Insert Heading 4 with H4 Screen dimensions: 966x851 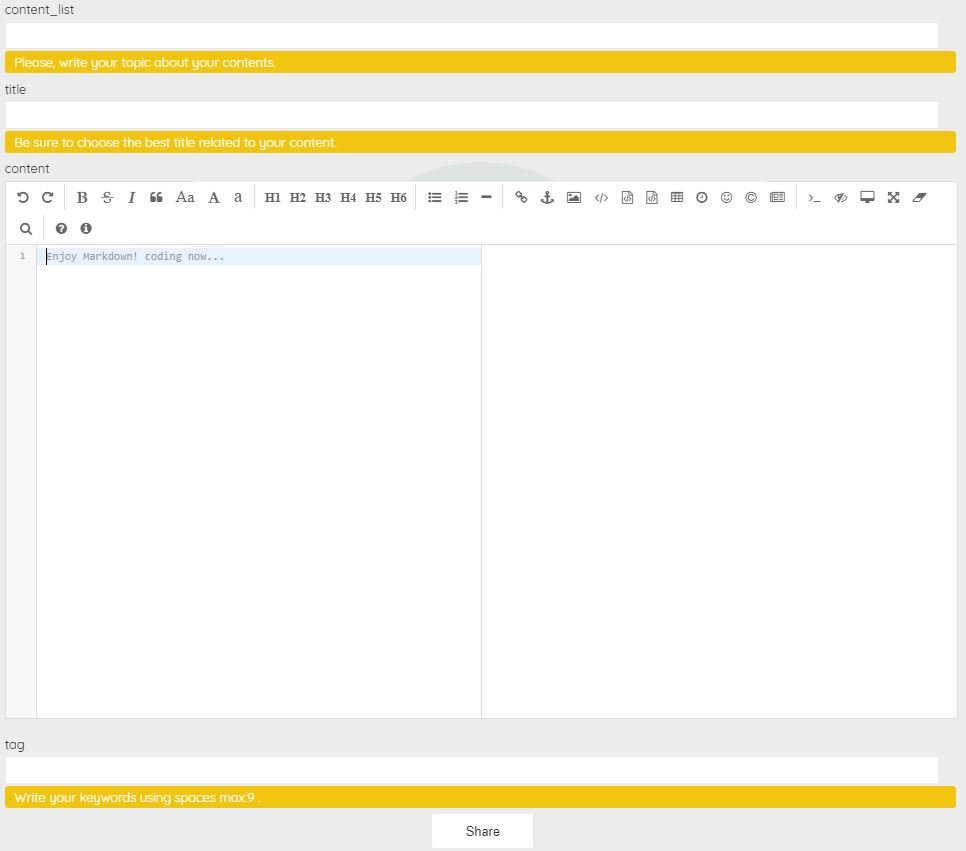tap(348, 197)
